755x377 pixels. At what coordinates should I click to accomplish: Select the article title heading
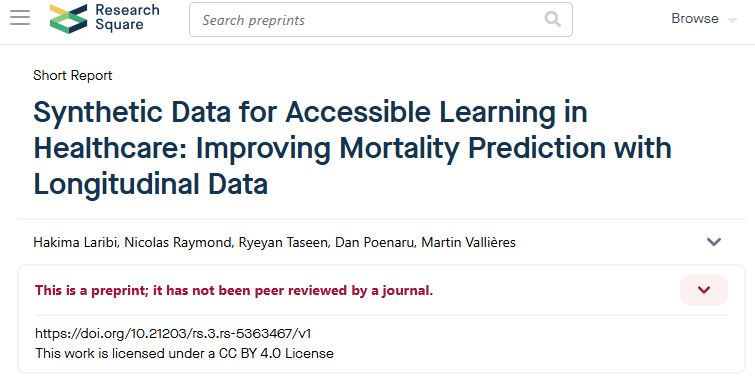[x=352, y=148]
